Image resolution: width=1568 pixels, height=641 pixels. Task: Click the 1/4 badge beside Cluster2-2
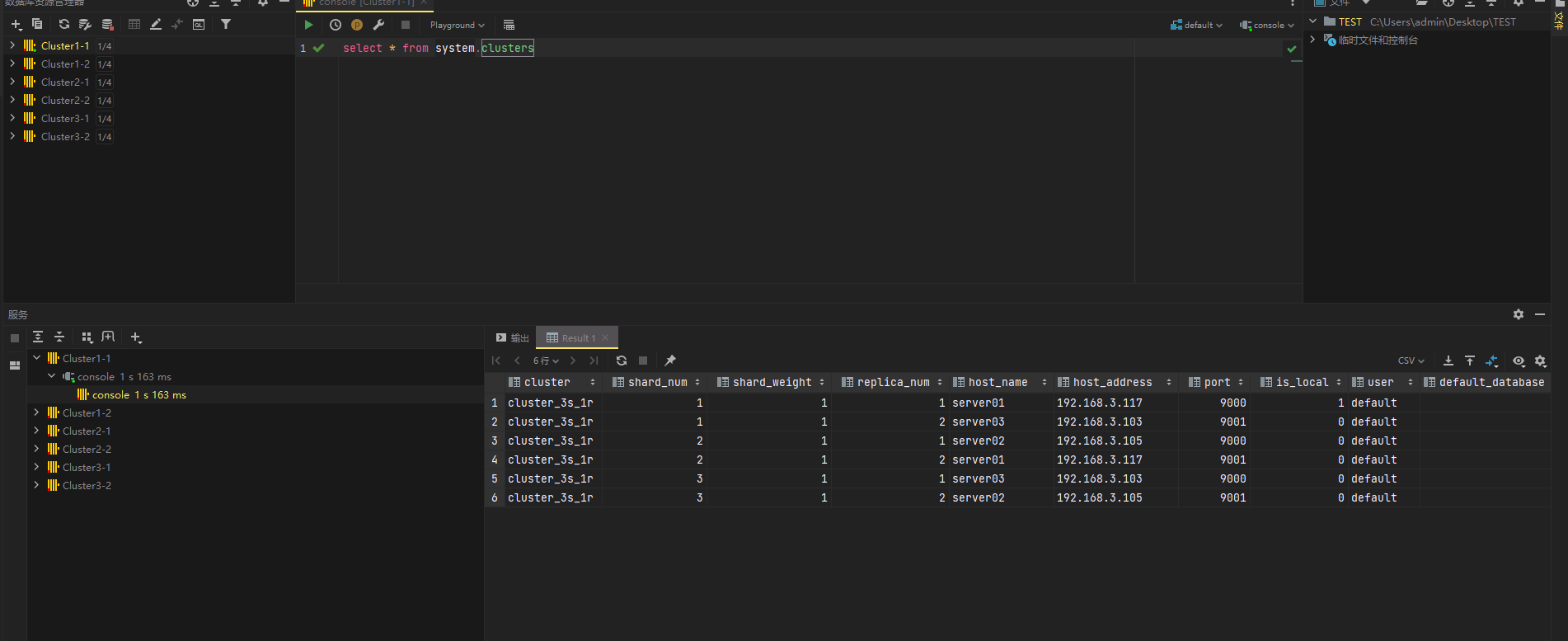tap(105, 101)
